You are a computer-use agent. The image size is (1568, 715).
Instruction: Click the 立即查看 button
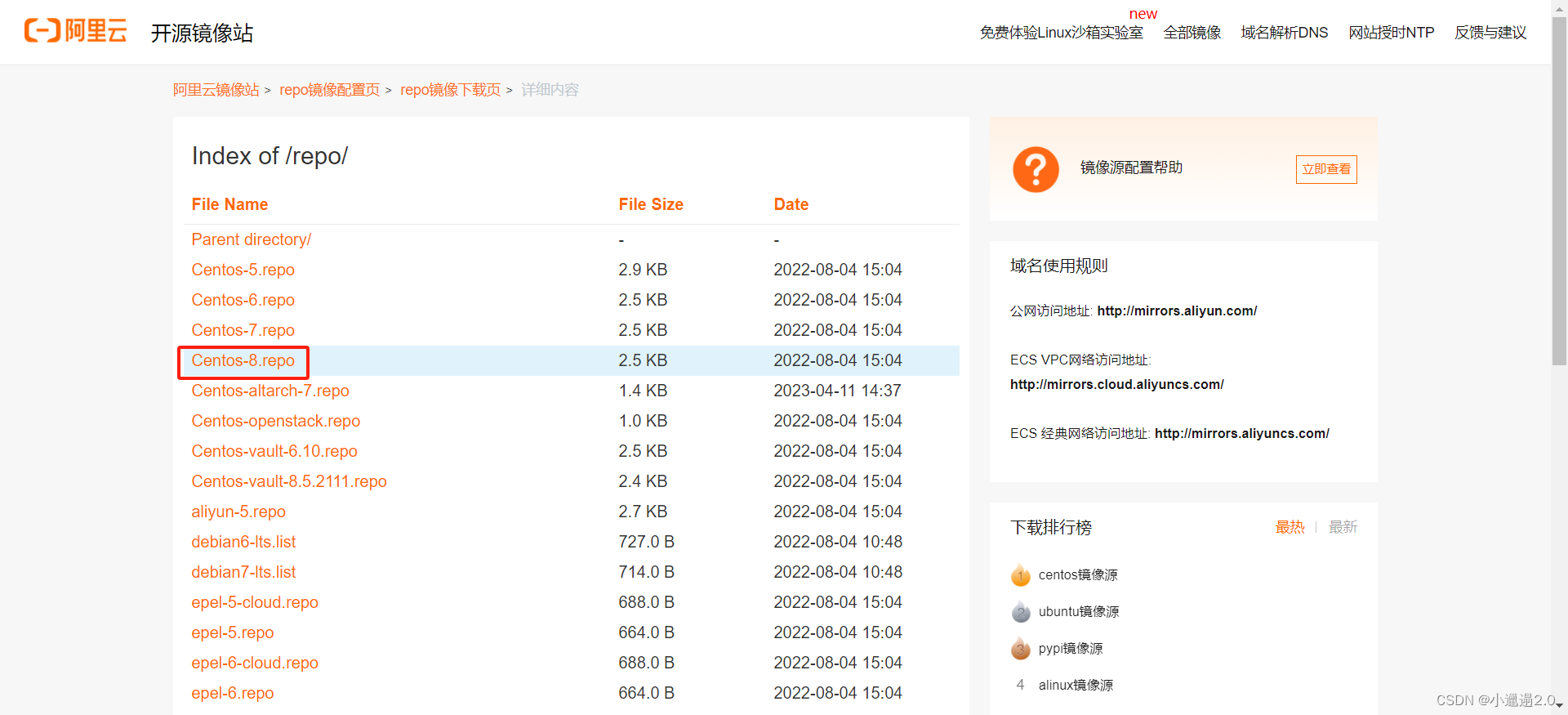pyautogui.click(x=1326, y=169)
